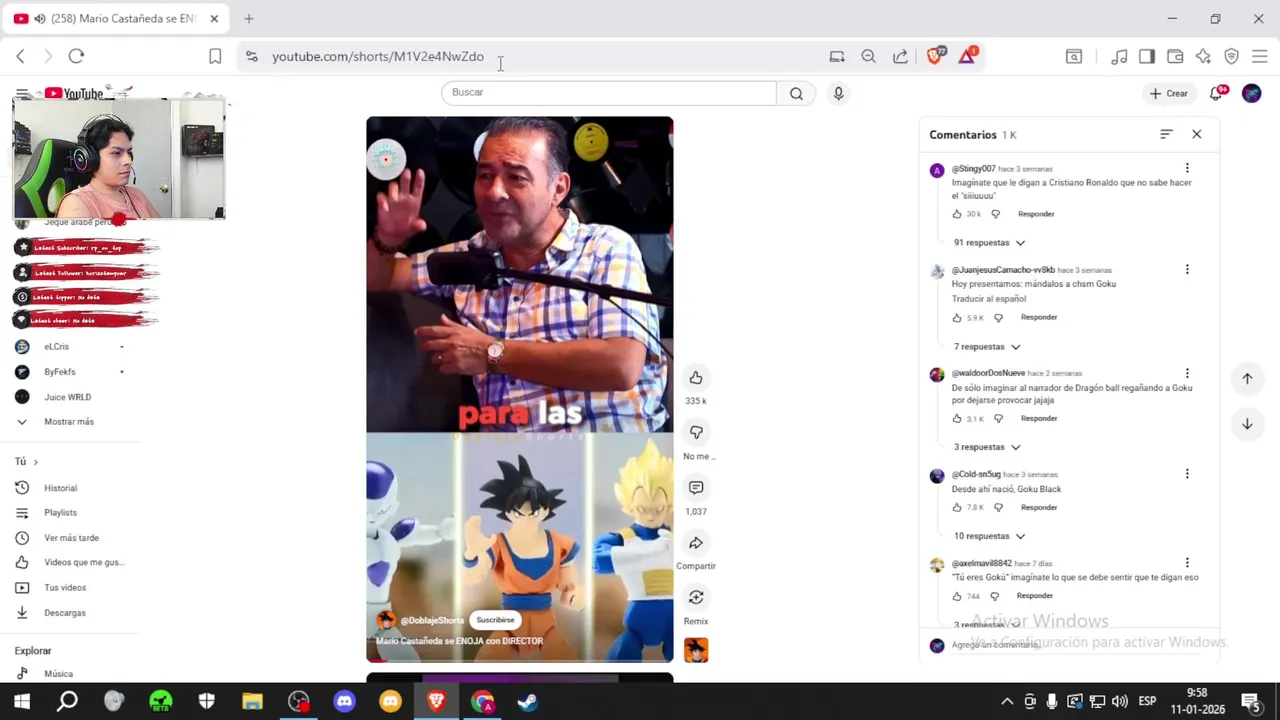Open Steam from the Windows taskbar
Image resolution: width=1280 pixels, height=720 pixels.
click(527, 702)
